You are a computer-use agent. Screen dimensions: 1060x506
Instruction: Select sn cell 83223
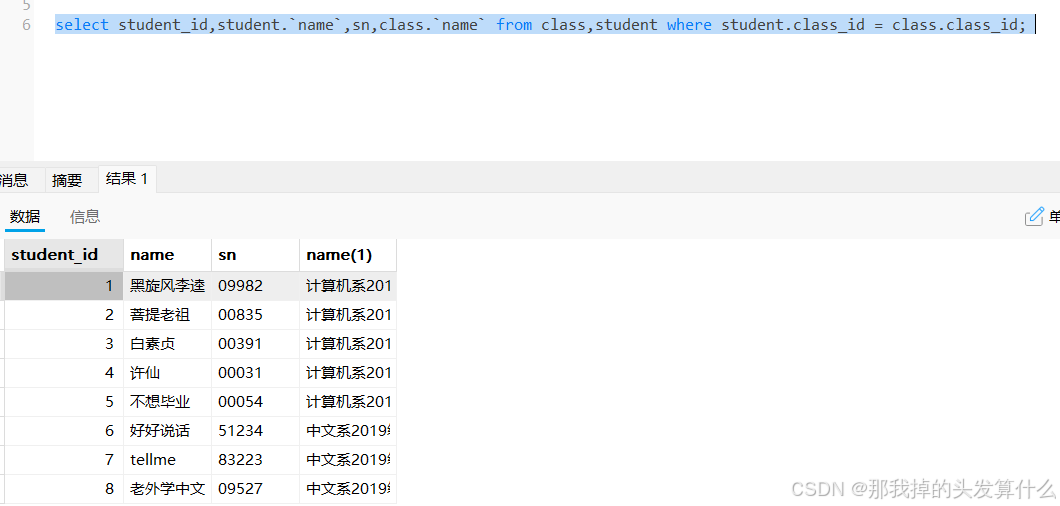256,460
